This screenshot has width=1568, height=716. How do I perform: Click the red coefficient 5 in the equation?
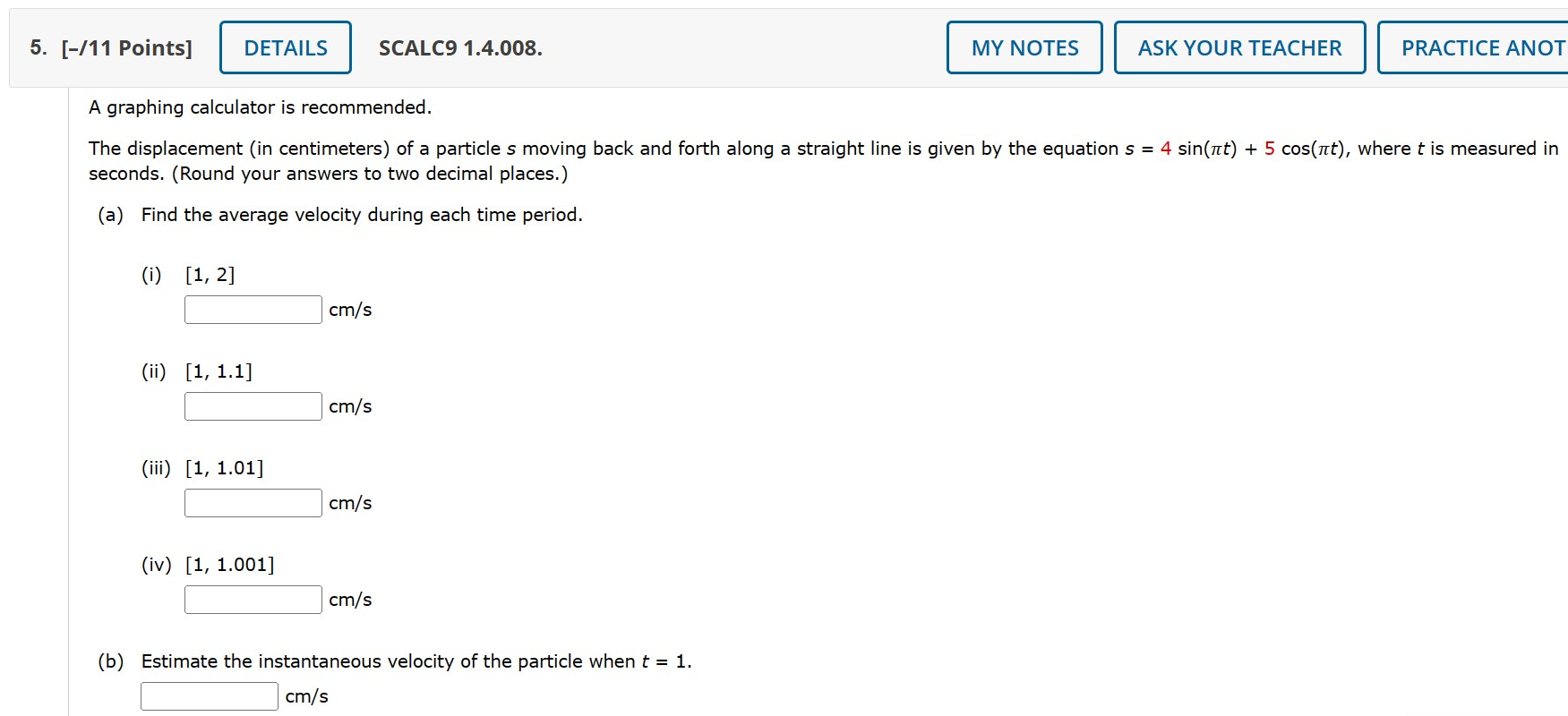tap(1268, 149)
